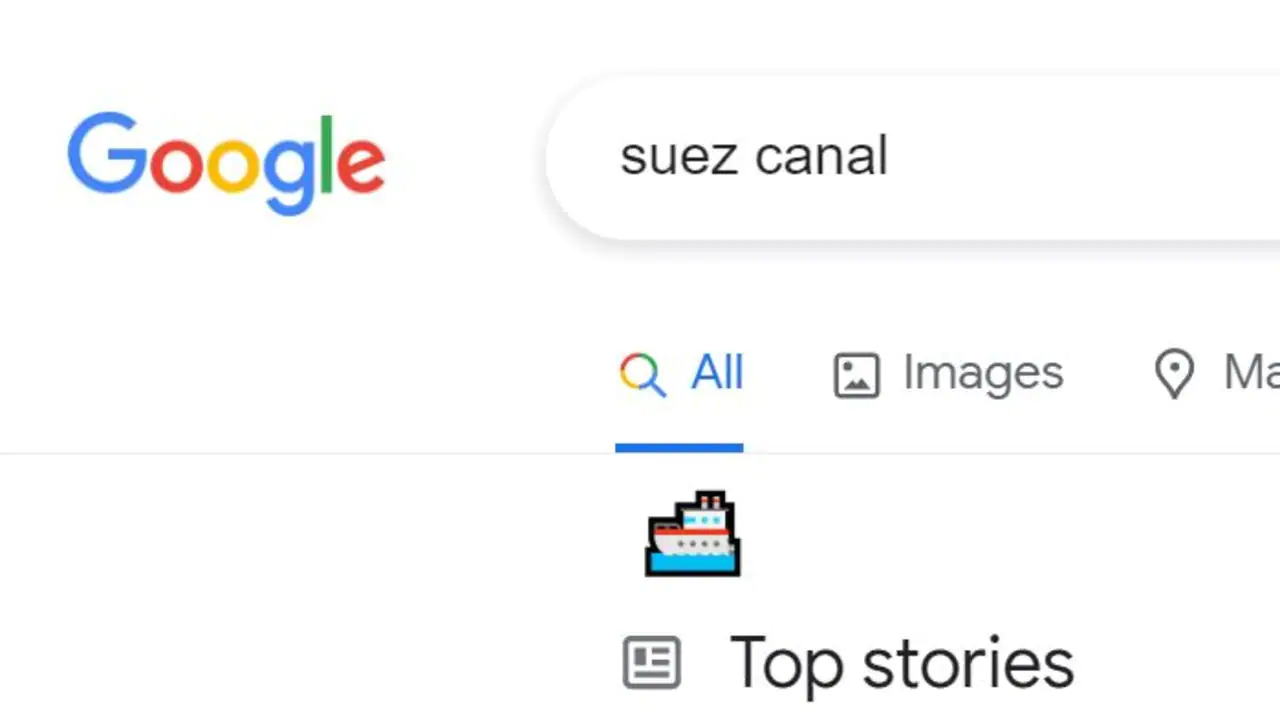Click the ship emoji illustration
Screen dimensions: 1280x720
pos(693,533)
